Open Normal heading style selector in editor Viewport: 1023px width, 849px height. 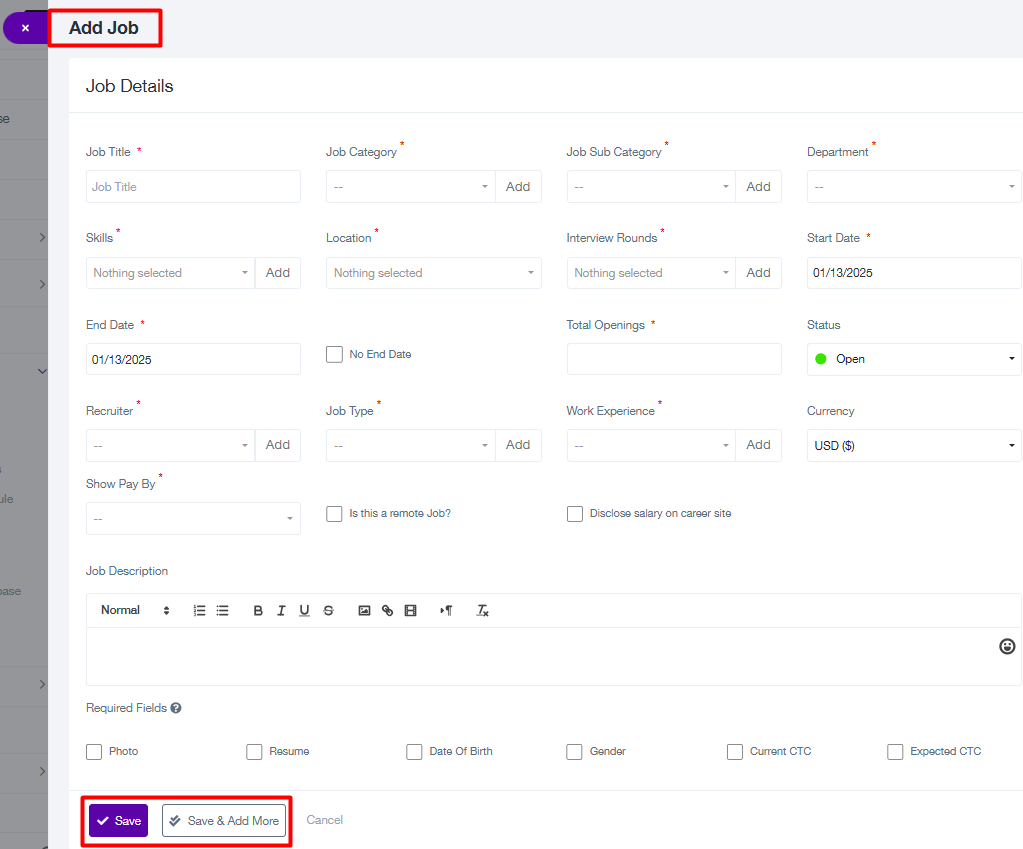coord(135,610)
